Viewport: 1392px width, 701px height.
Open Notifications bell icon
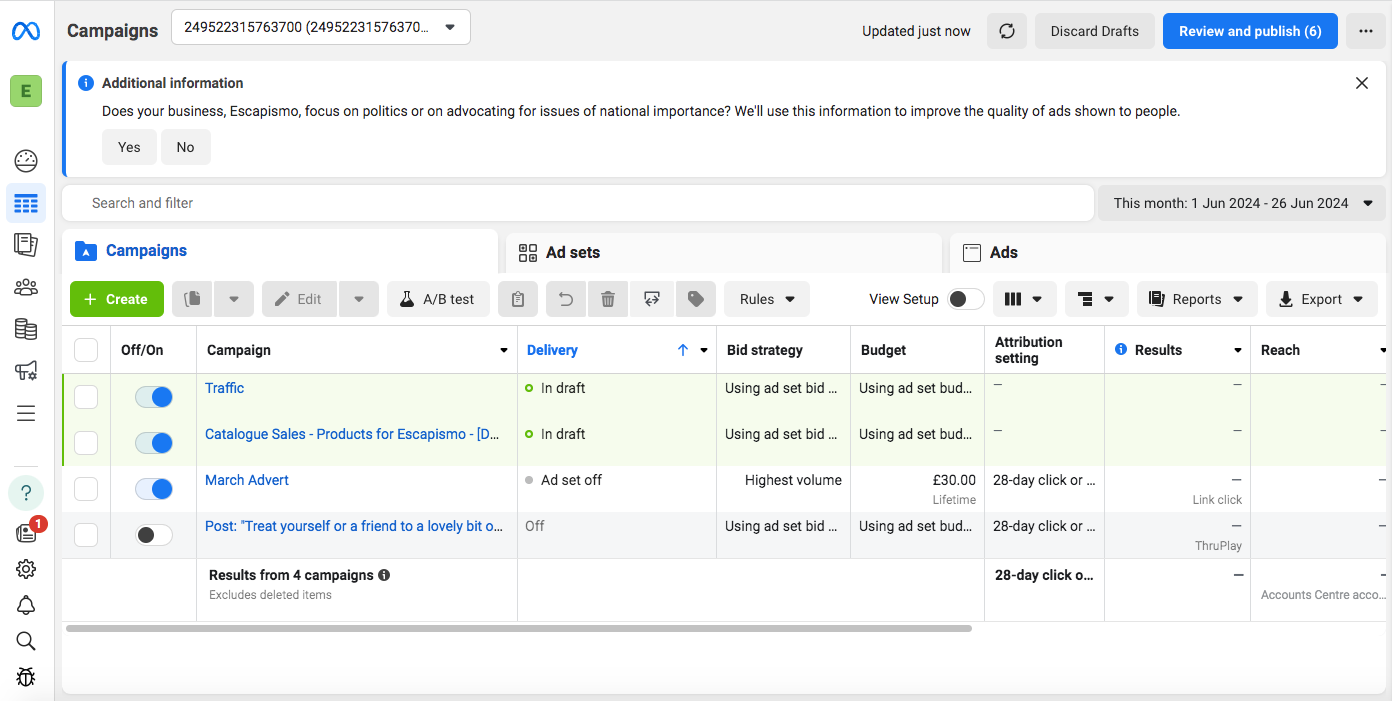(x=26, y=605)
